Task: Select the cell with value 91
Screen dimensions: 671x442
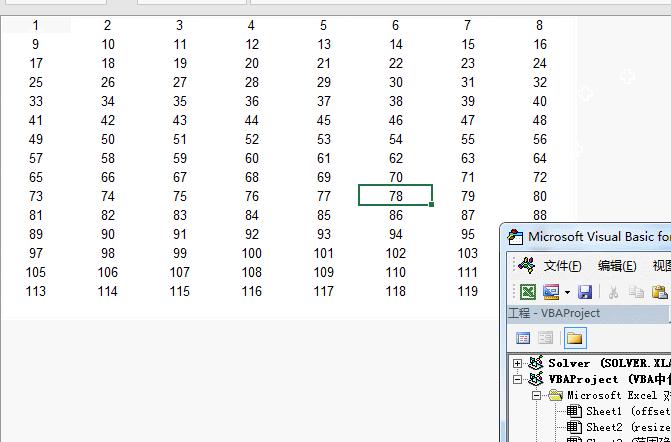Action: point(180,234)
